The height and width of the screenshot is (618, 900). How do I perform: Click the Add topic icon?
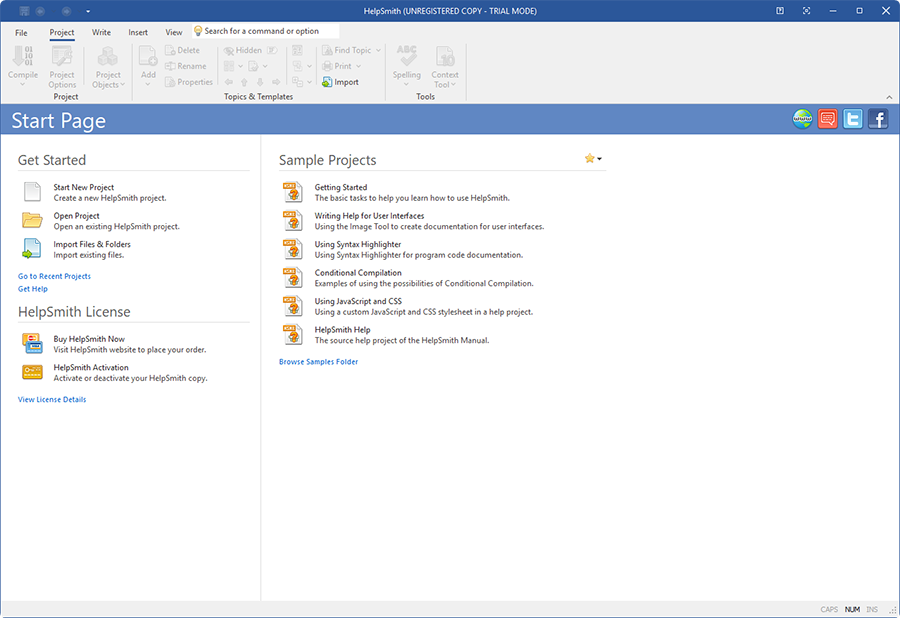pyautogui.click(x=148, y=56)
